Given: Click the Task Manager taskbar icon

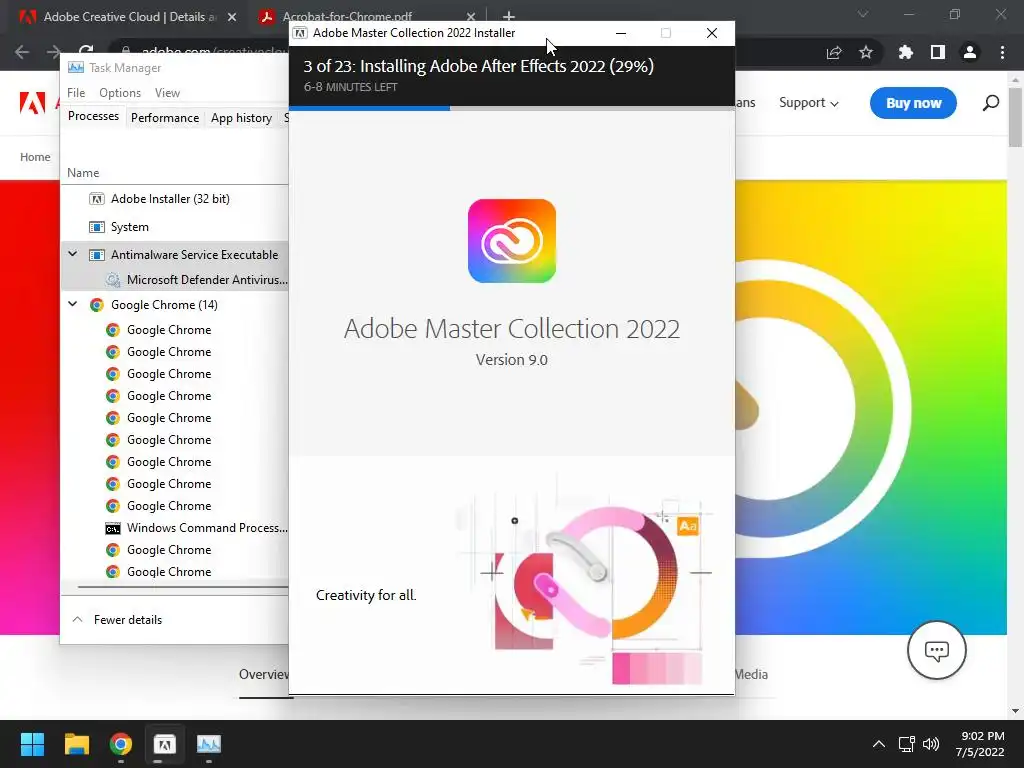Looking at the screenshot, I should coord(209,744).
